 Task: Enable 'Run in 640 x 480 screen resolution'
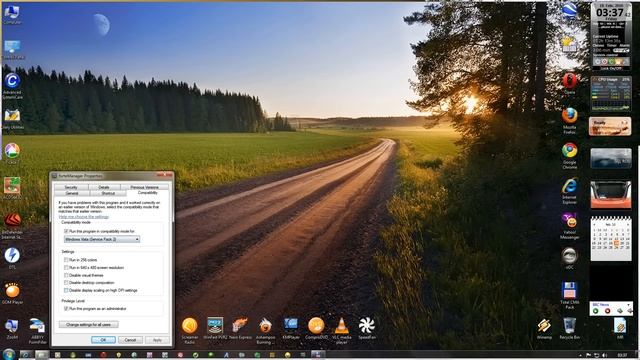coord(66,267)
